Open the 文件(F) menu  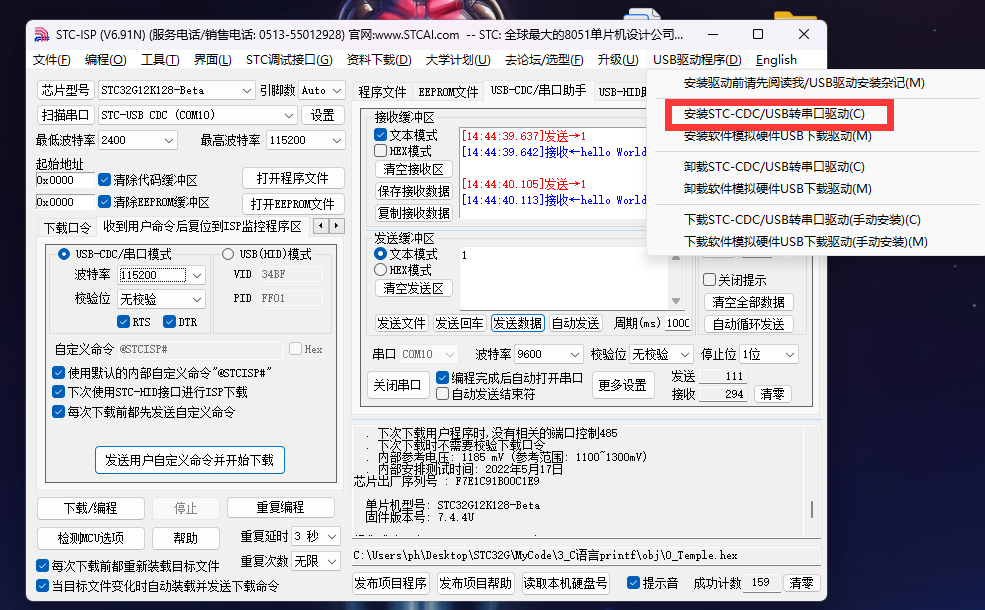click(x=52, y=60)
